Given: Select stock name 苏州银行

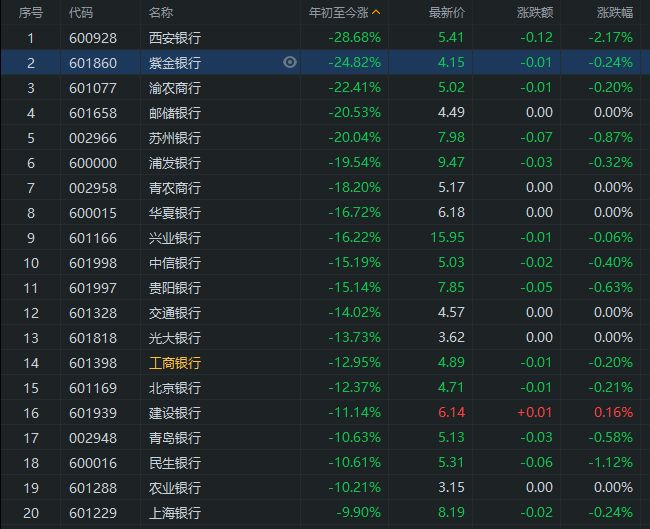Looking at the screenshot, I should pos(175,138).
